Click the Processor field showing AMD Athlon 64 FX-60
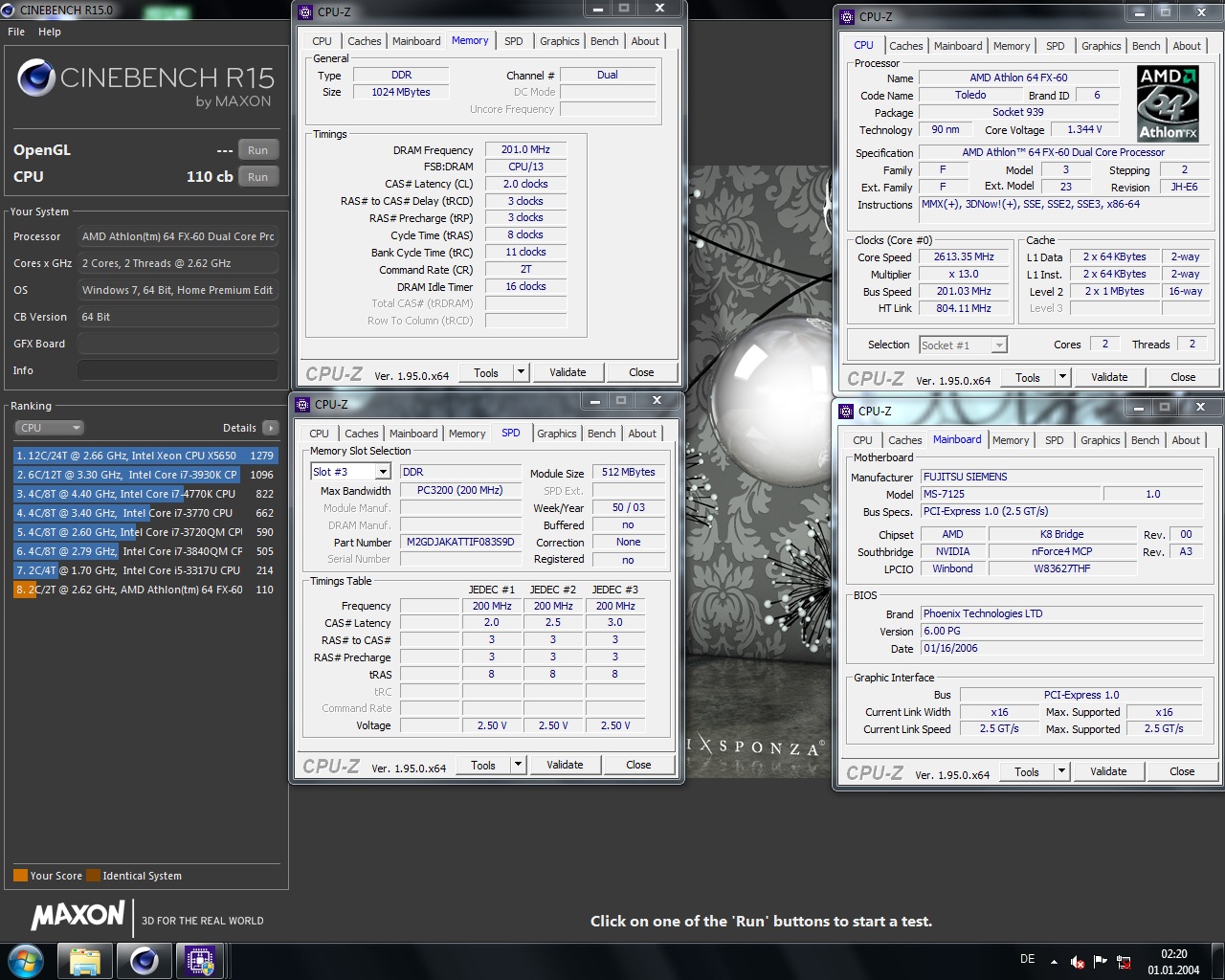The height and width of the screenshot is (980, 1225). 178,236
